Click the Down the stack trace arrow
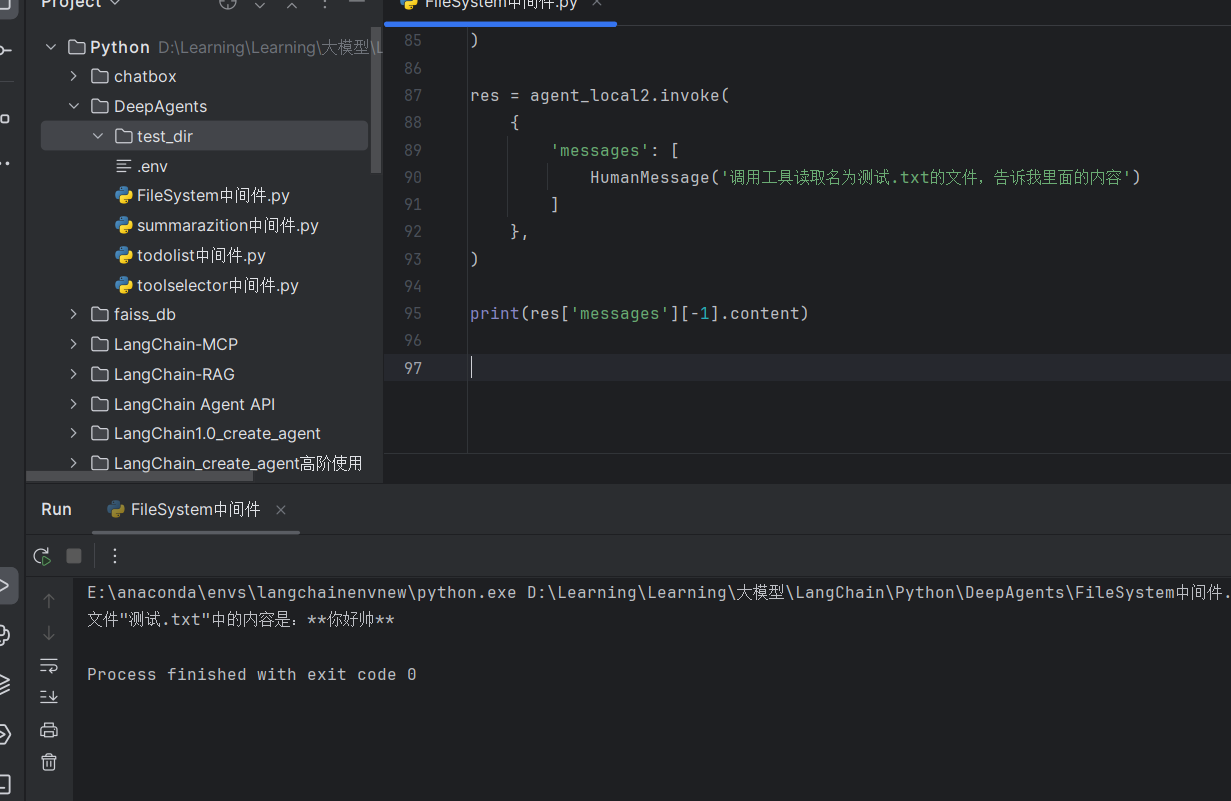 click(49, 633)
